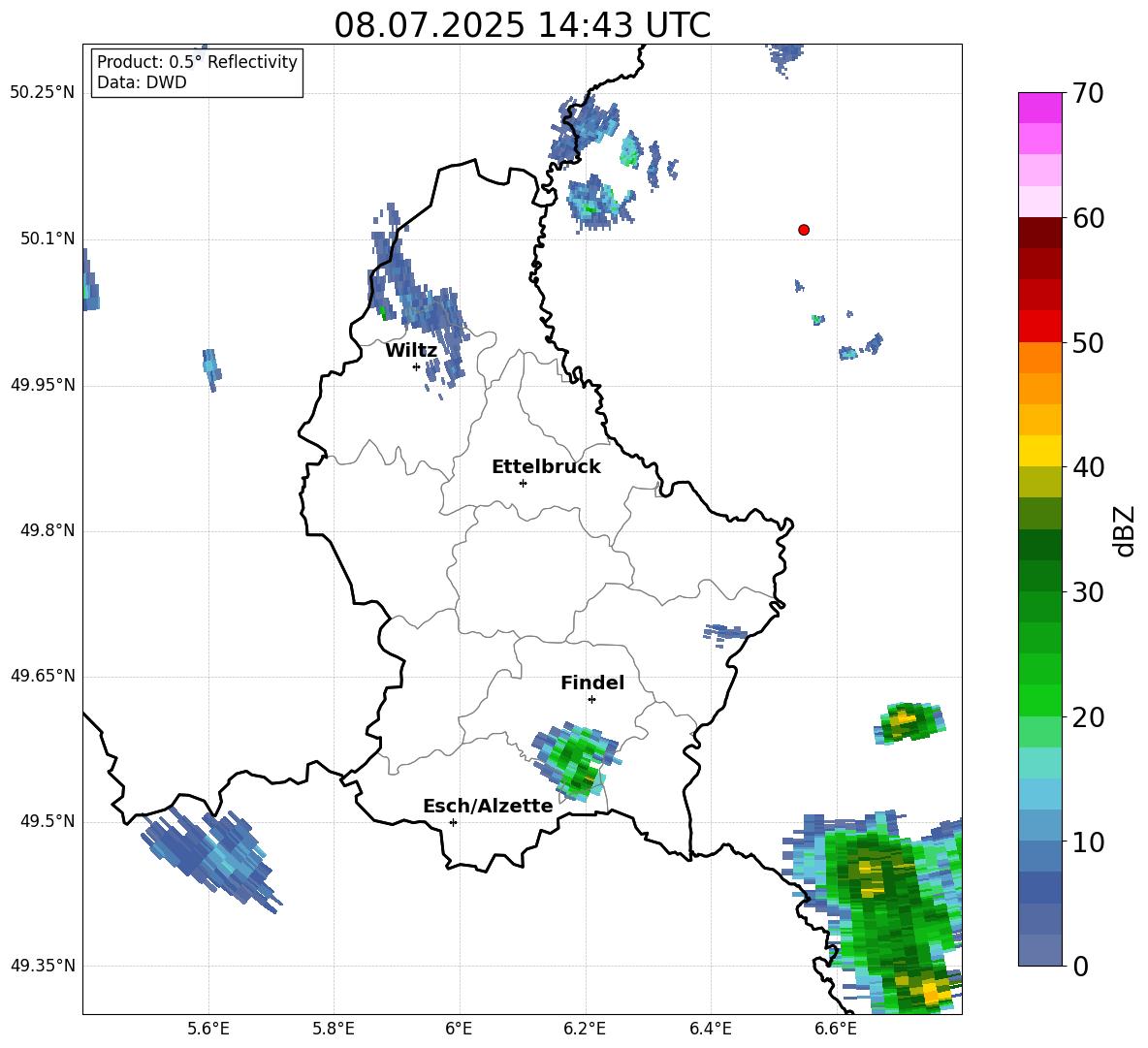Click the Wiltz station cross marker
This screenshot has height=1048, width=1148.
(417, 366)
